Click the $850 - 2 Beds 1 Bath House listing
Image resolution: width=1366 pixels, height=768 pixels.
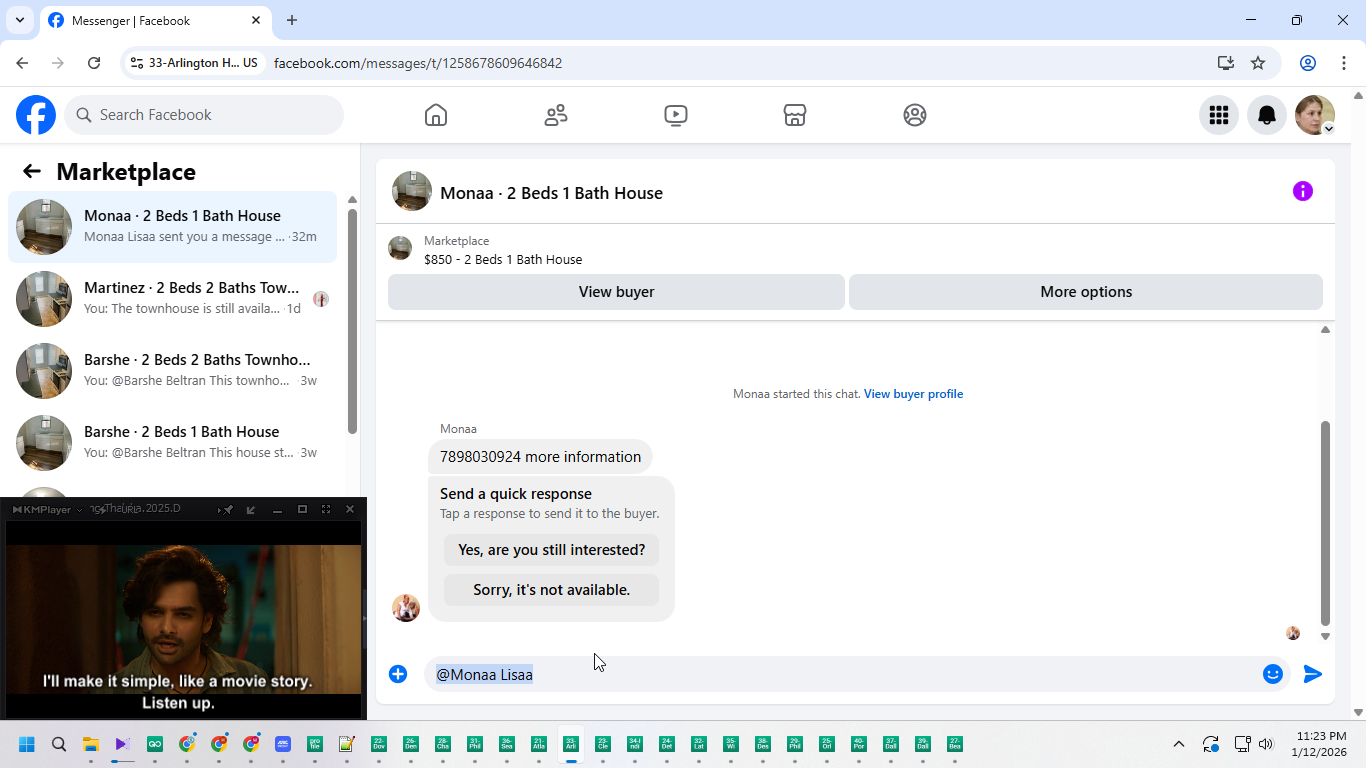point(503,259)
